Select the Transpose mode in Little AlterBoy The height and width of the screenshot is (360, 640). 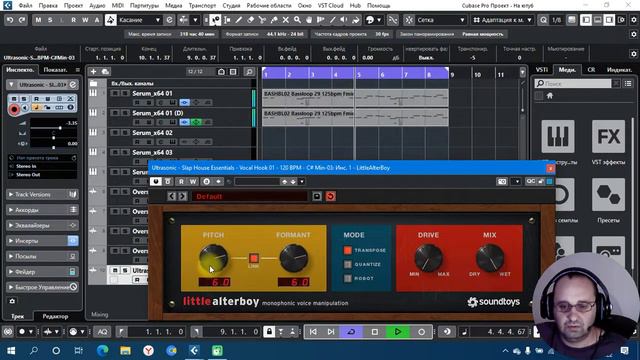[347, 250]
